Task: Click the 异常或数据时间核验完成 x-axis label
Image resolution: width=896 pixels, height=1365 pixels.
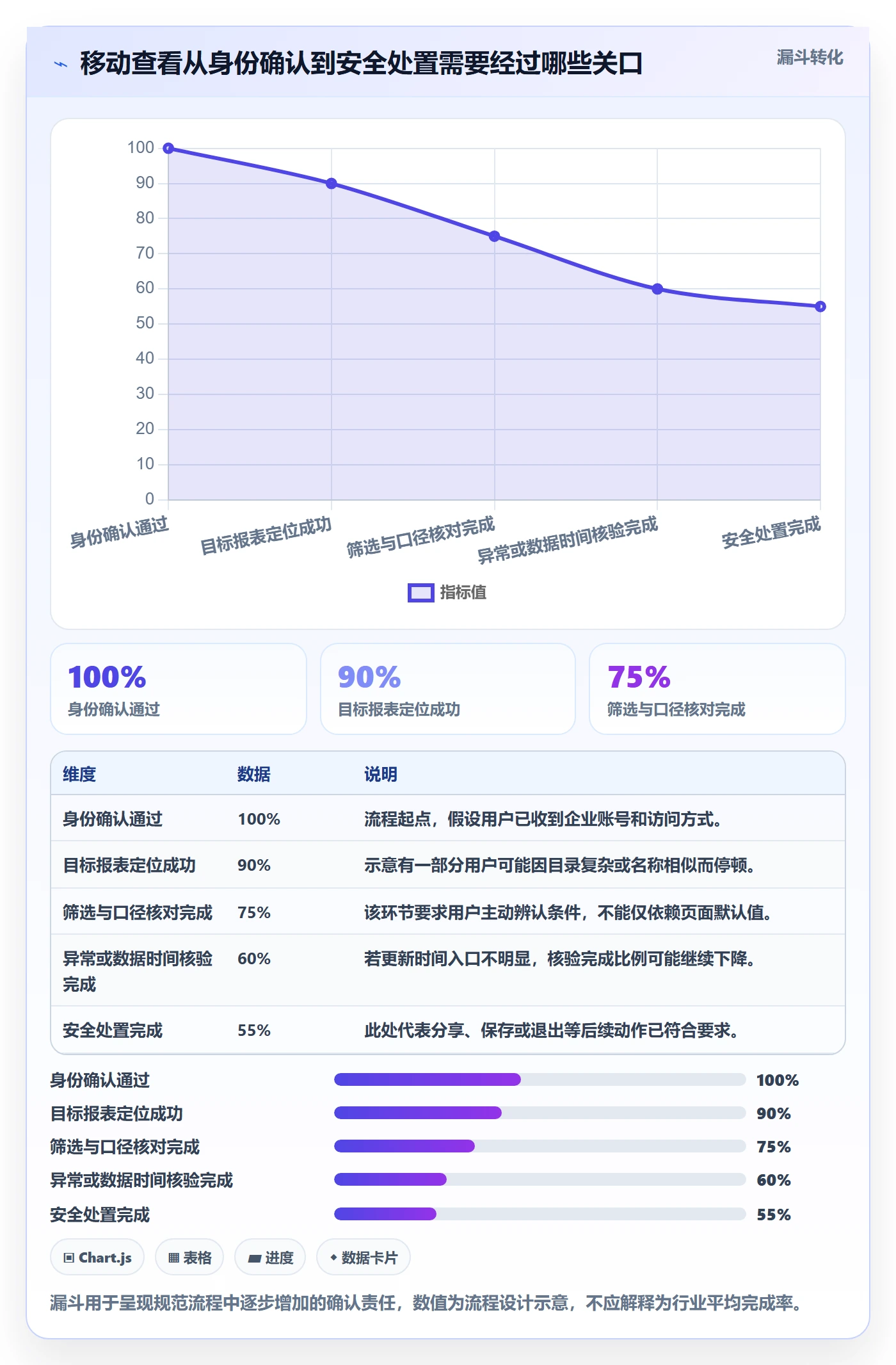Action: click(x=568, y=540)
